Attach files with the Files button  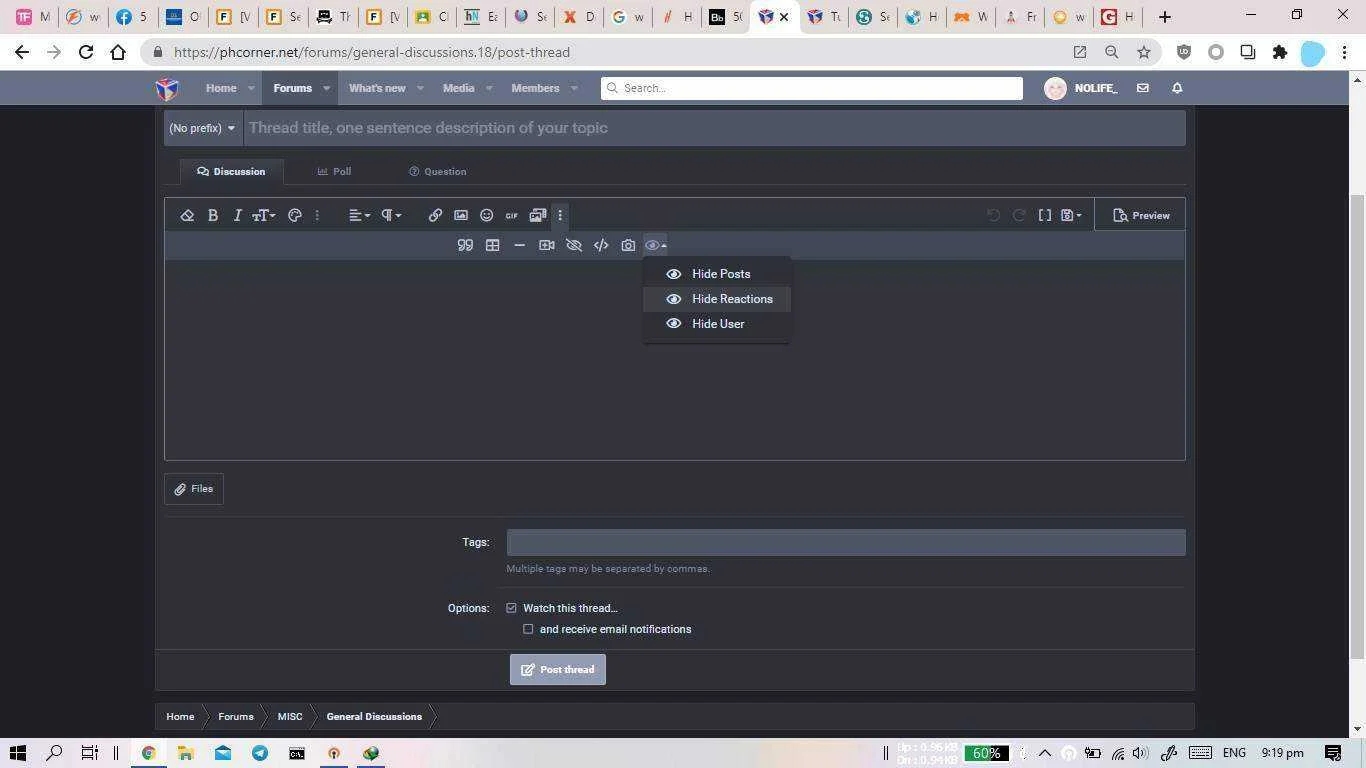click(194, 489)
